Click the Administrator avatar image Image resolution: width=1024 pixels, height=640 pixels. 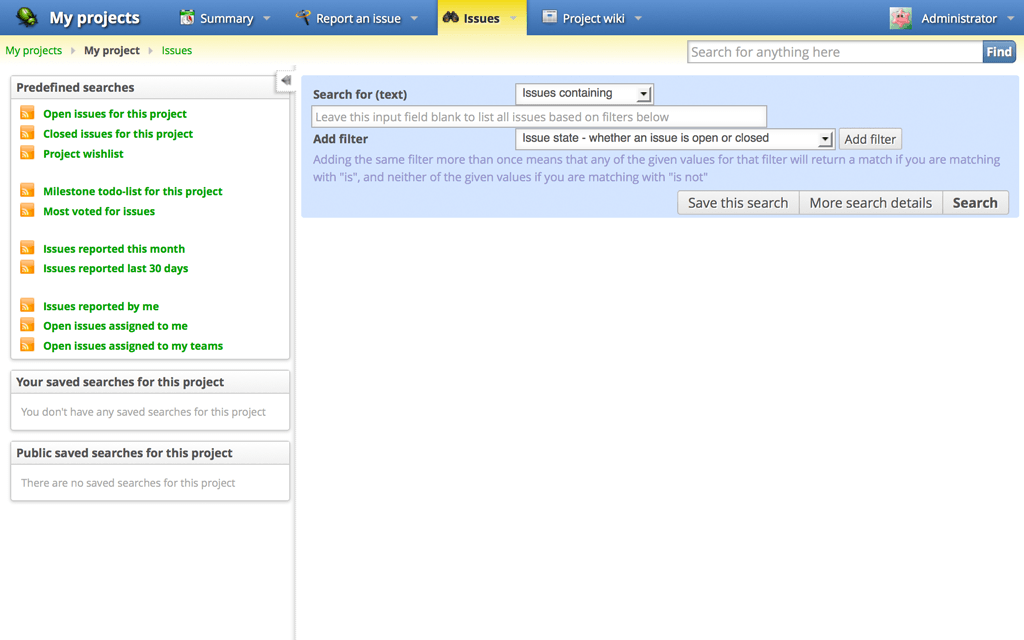coord(900,18)
